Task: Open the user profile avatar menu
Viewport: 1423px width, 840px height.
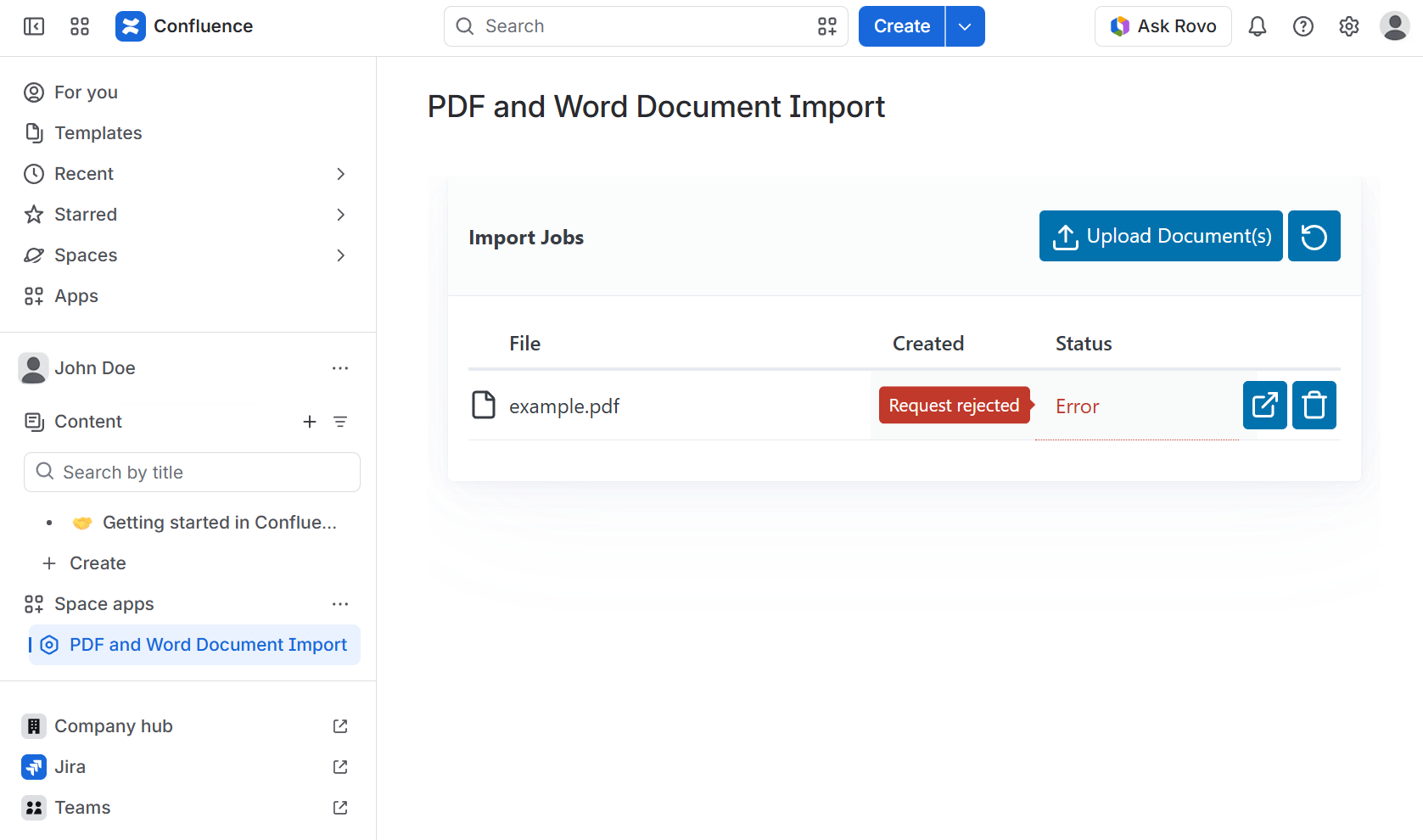Action: click(x=1395, y=26)
